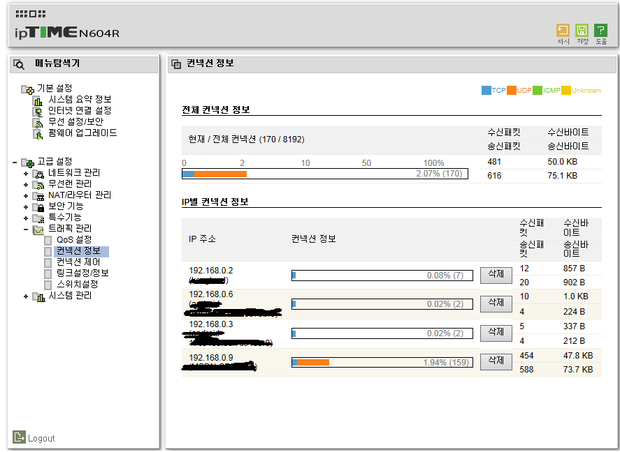Click the Unknown yellow legend swatch
The height and width of the screenshot is (452, 620).
pos(566,91)
